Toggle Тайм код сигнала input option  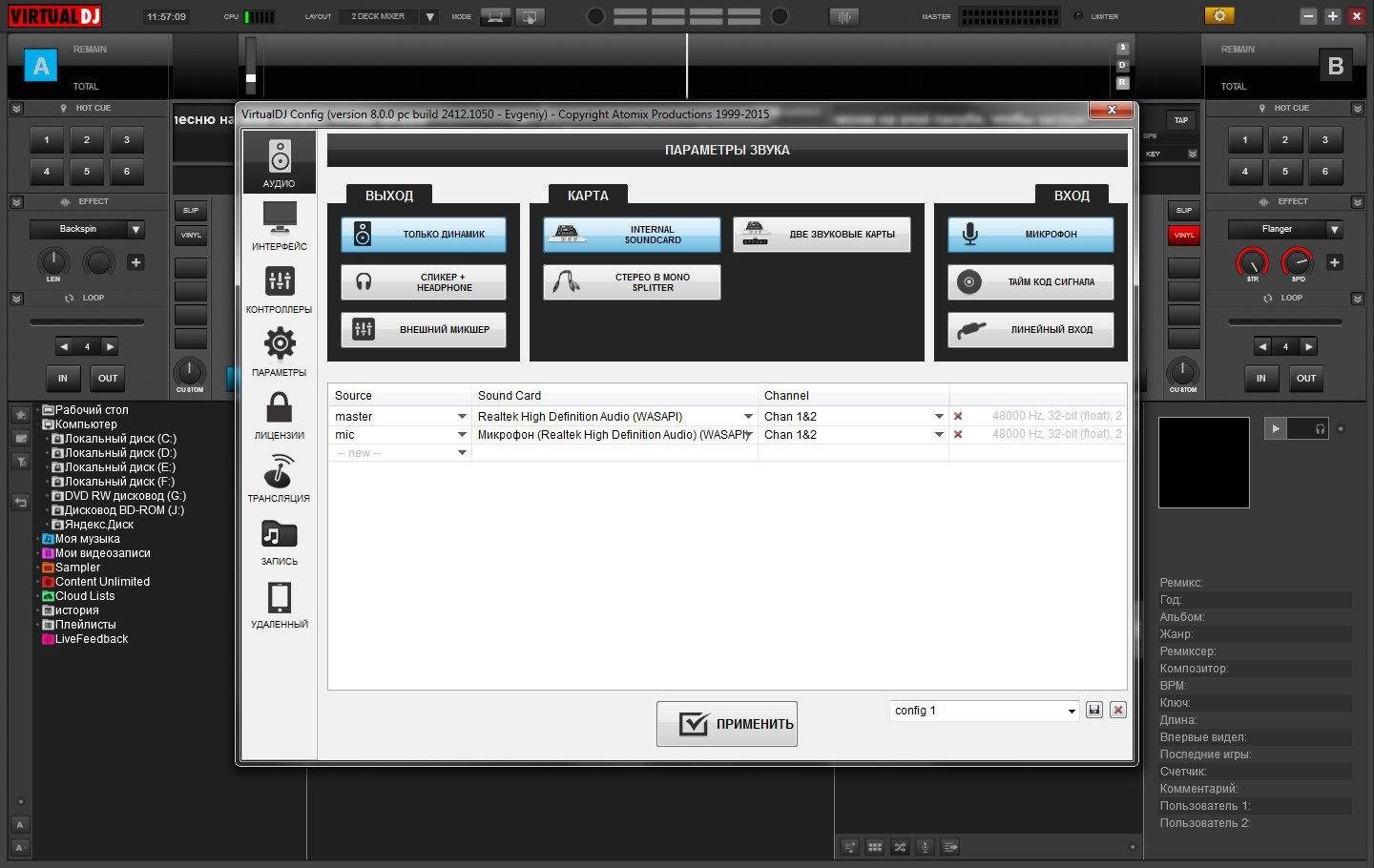click(x=1030, y=281)
